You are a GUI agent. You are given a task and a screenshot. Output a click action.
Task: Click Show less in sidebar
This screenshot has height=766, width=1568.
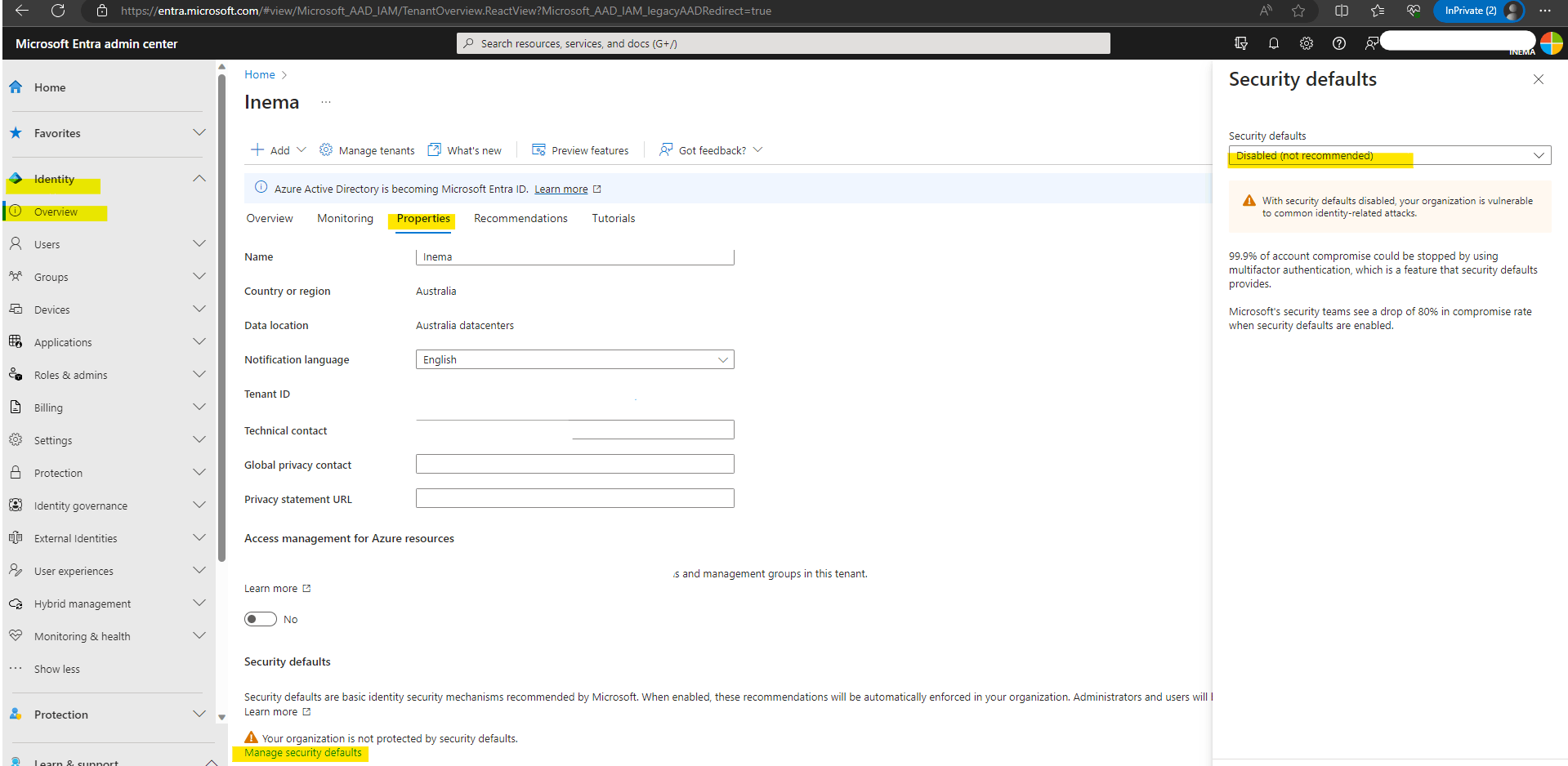[57, 669]
